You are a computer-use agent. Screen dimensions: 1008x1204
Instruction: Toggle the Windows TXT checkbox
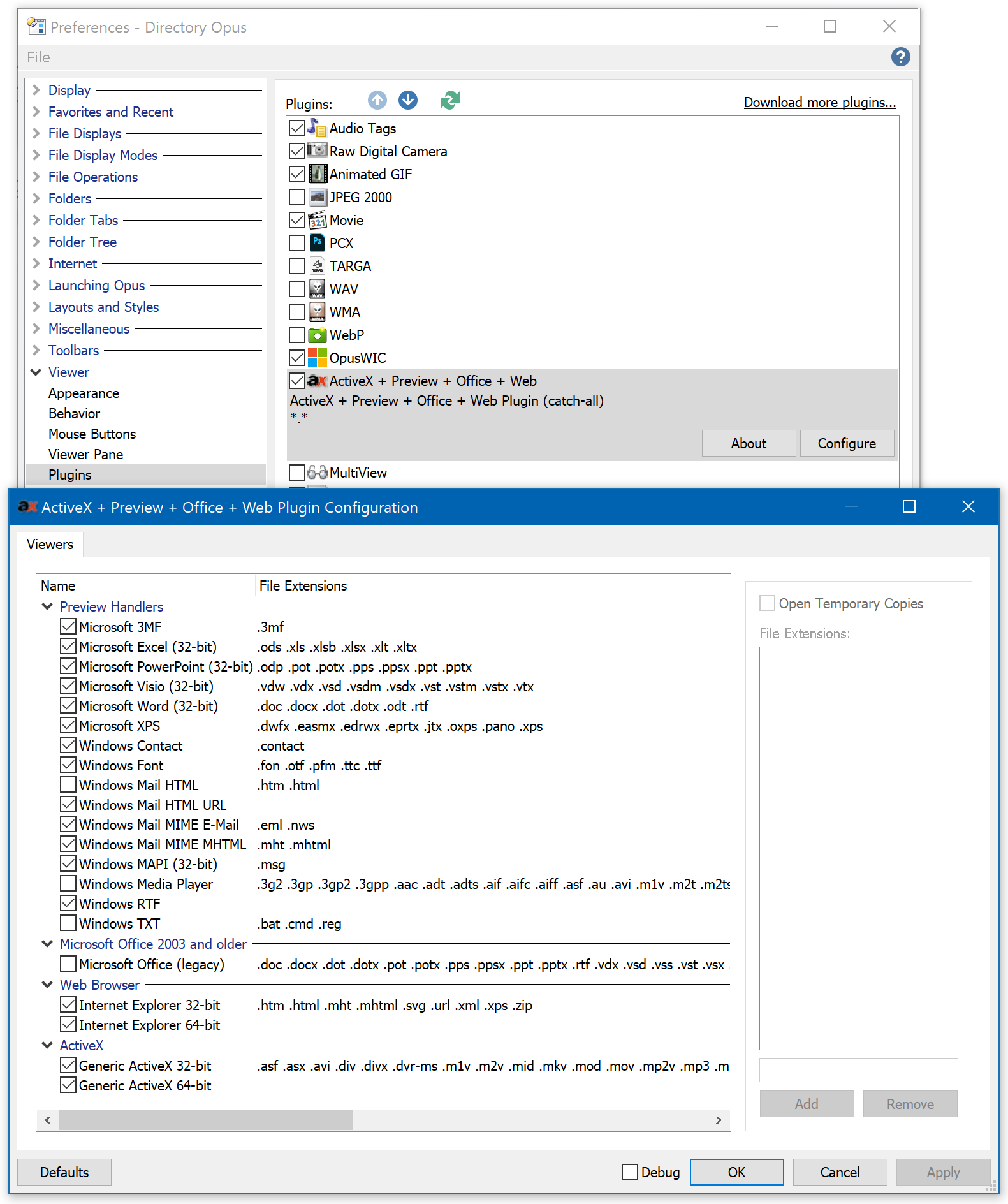pos(68,923)
